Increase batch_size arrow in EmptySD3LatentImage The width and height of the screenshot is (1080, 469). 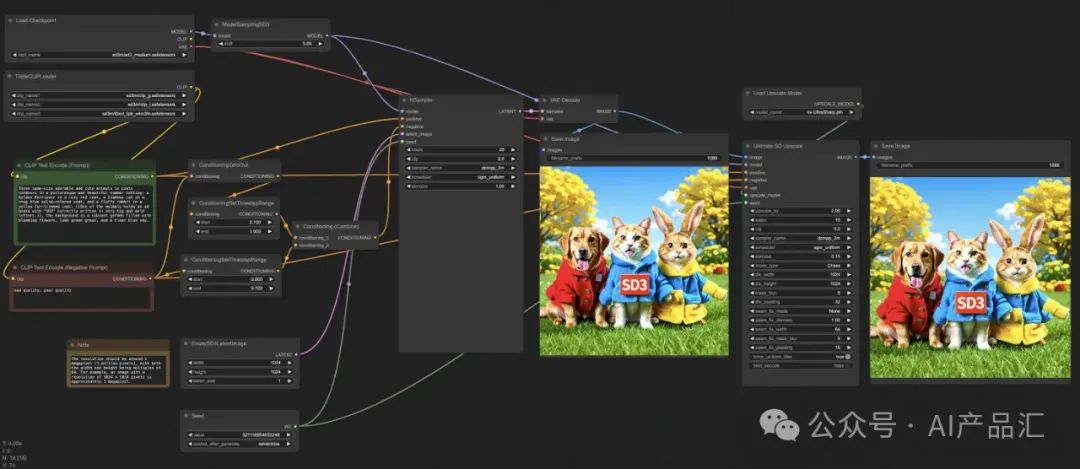click(x=289, y=380)
